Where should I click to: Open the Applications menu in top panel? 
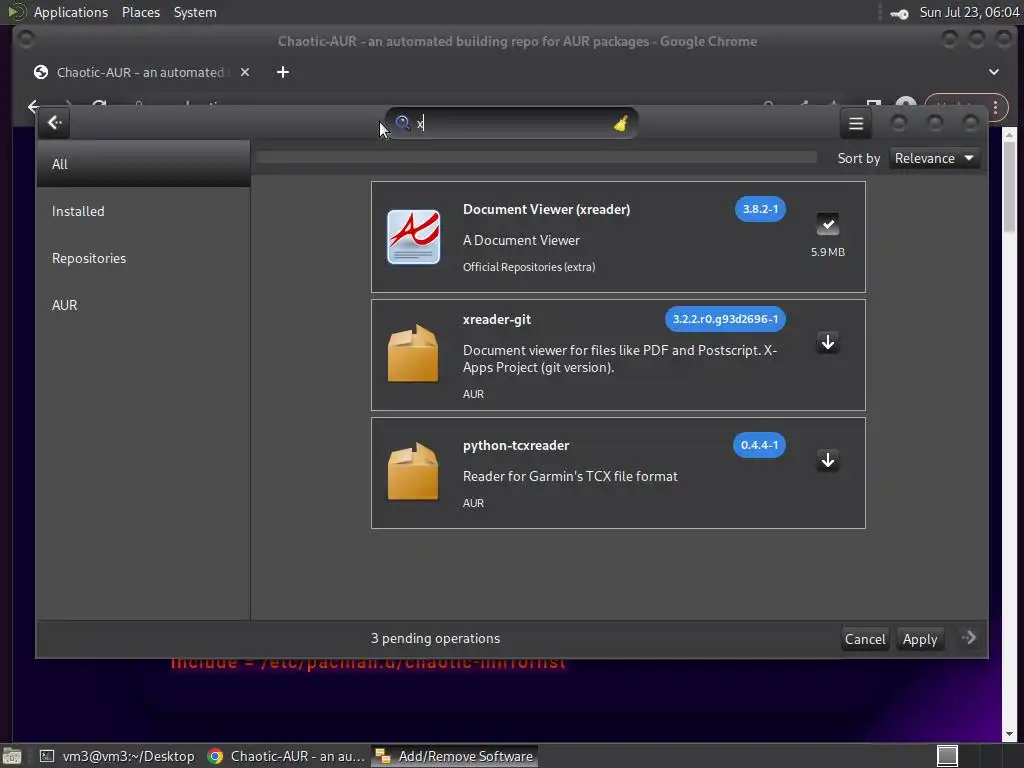coord(71,12)
